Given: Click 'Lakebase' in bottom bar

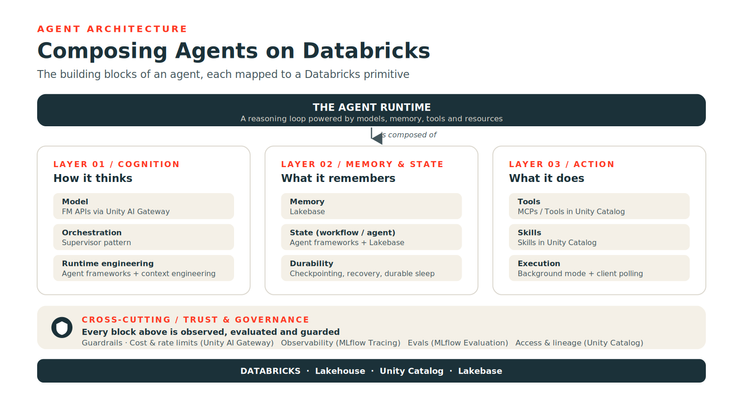Looking at the screenshot, I should (x=480, y=371).
